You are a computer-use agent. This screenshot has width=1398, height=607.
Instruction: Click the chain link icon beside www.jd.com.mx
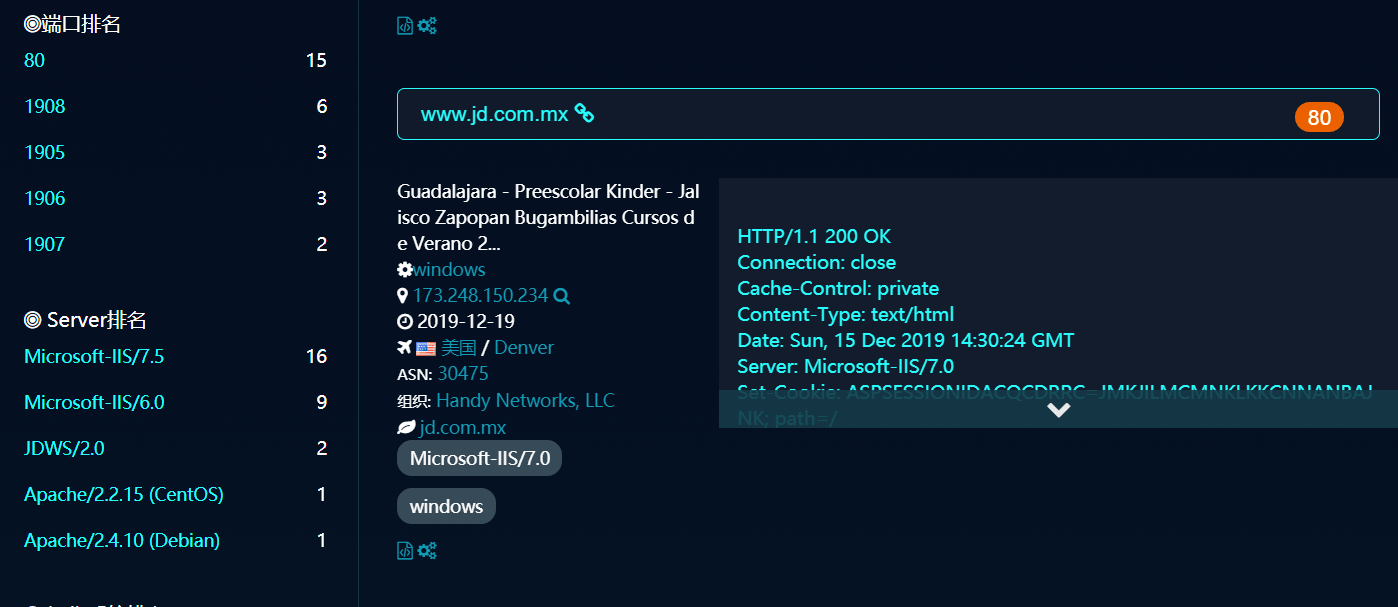pyautogui.click(x=584, y=114)
